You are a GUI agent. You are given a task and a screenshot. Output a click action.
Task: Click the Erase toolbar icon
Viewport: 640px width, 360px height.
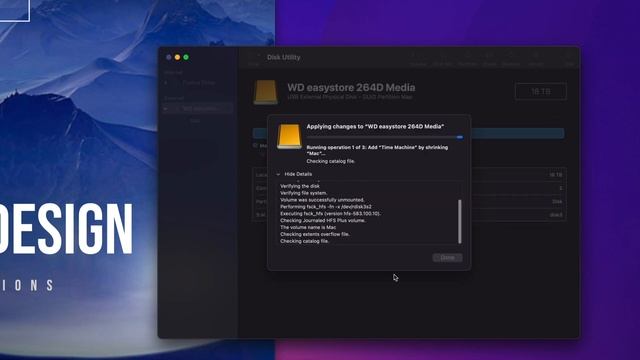(x=490, y=60)
